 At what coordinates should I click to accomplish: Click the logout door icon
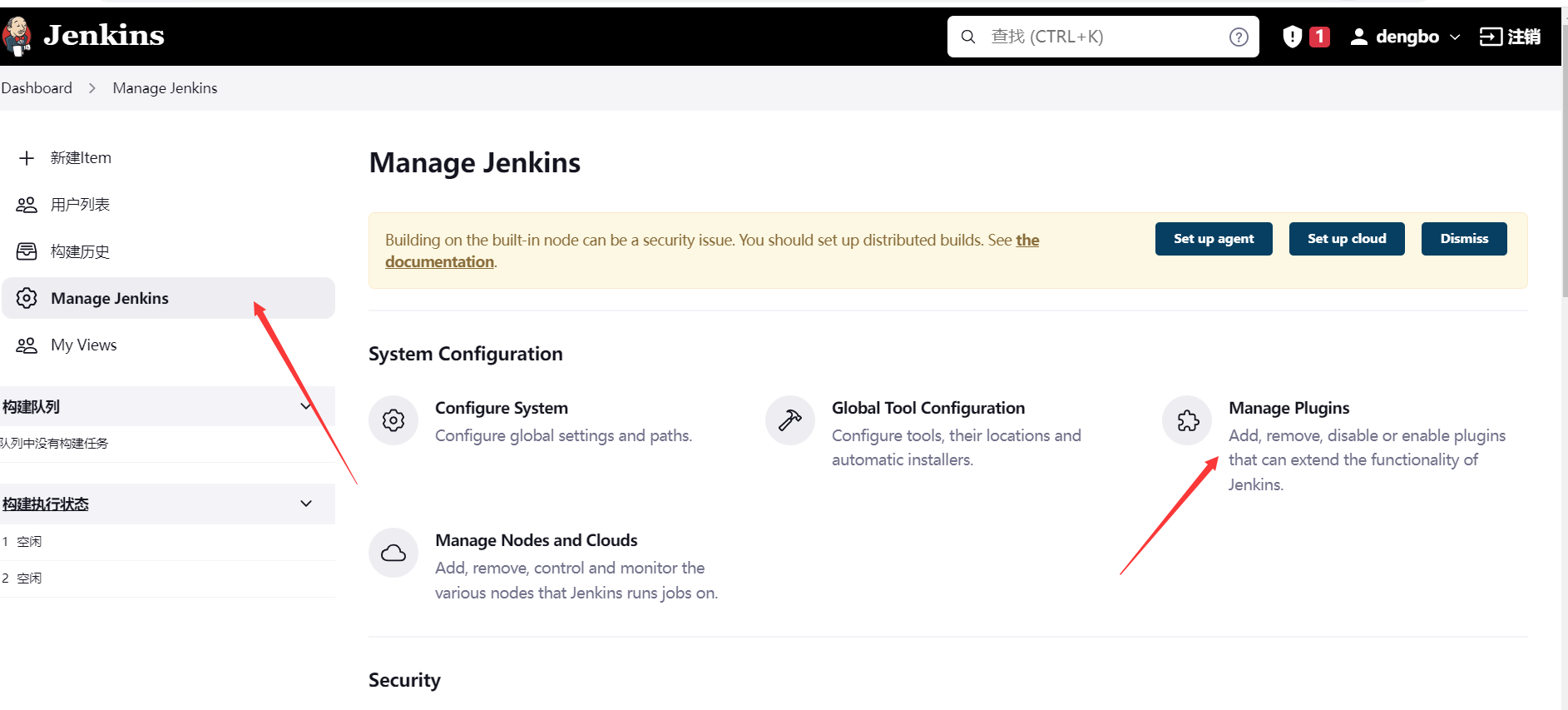[1491, 37]
